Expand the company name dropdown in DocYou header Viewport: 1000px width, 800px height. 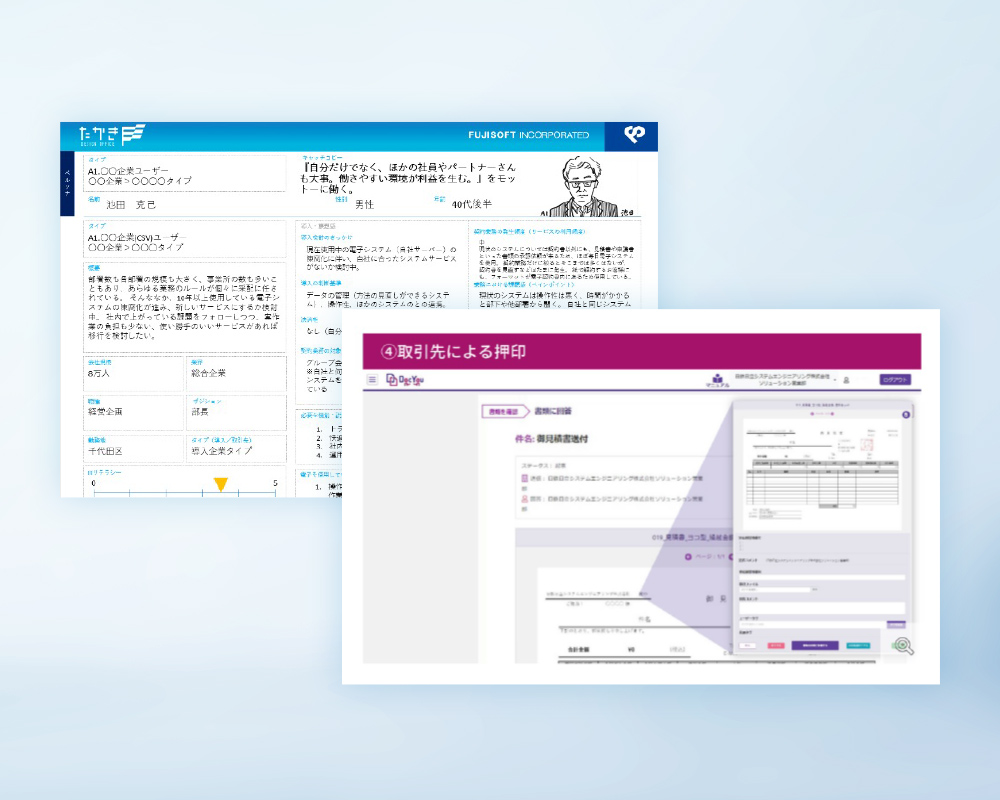click(835, 380)
